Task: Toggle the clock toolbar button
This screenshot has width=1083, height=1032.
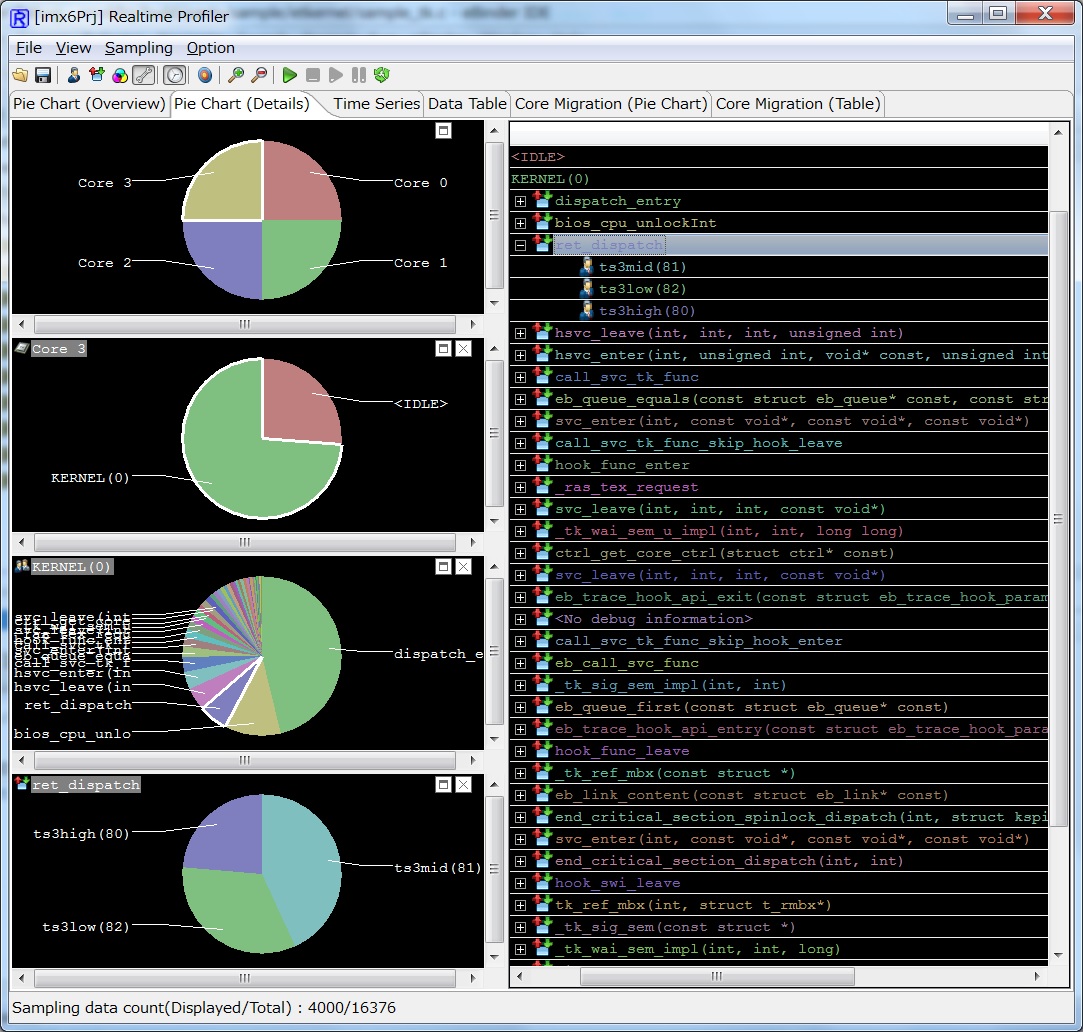Action: coord(175,75)
